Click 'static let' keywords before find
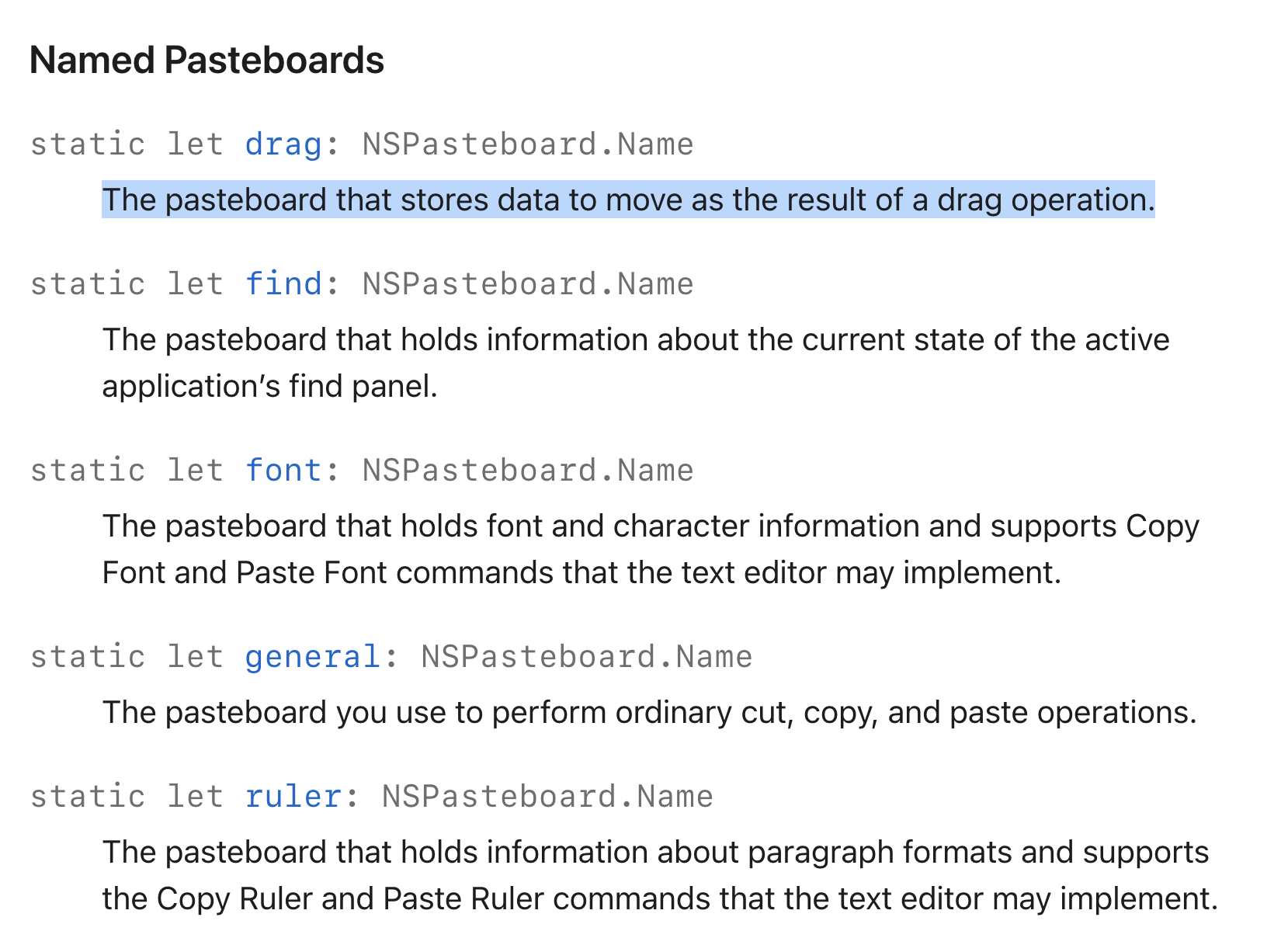The image size is (1281, 952). click(127, 284)
